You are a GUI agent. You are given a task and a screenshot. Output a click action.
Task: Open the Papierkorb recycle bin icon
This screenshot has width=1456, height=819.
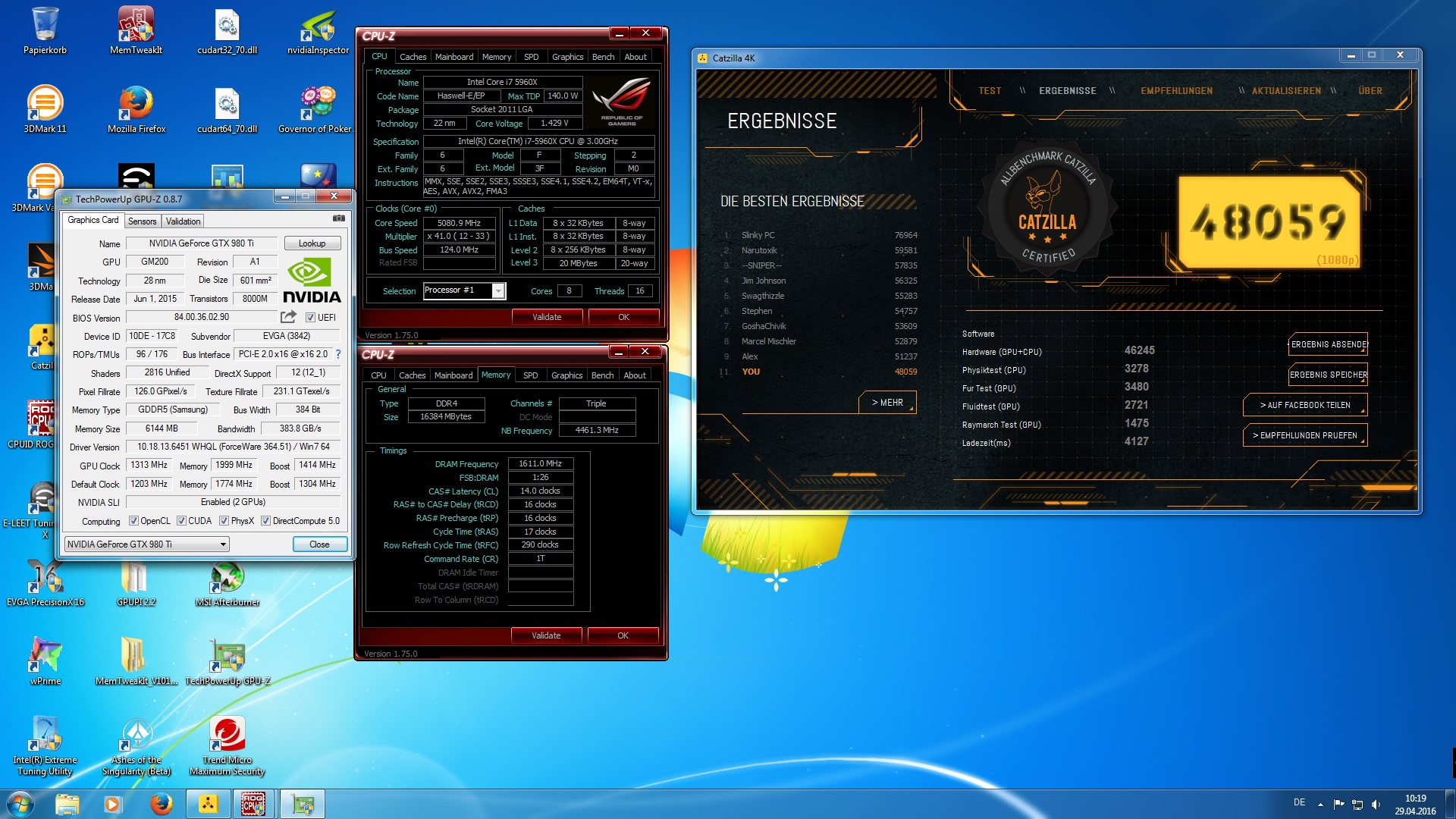45,30
